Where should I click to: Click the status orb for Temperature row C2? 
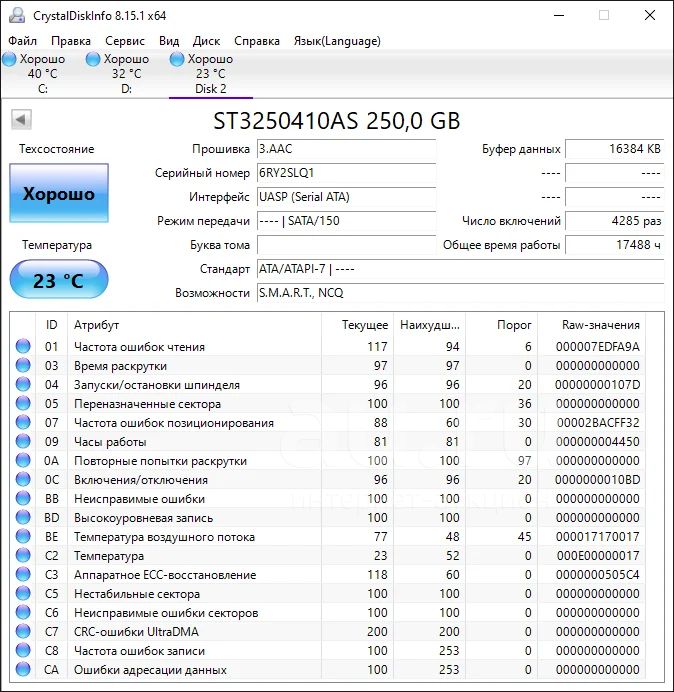pos(22,556)
